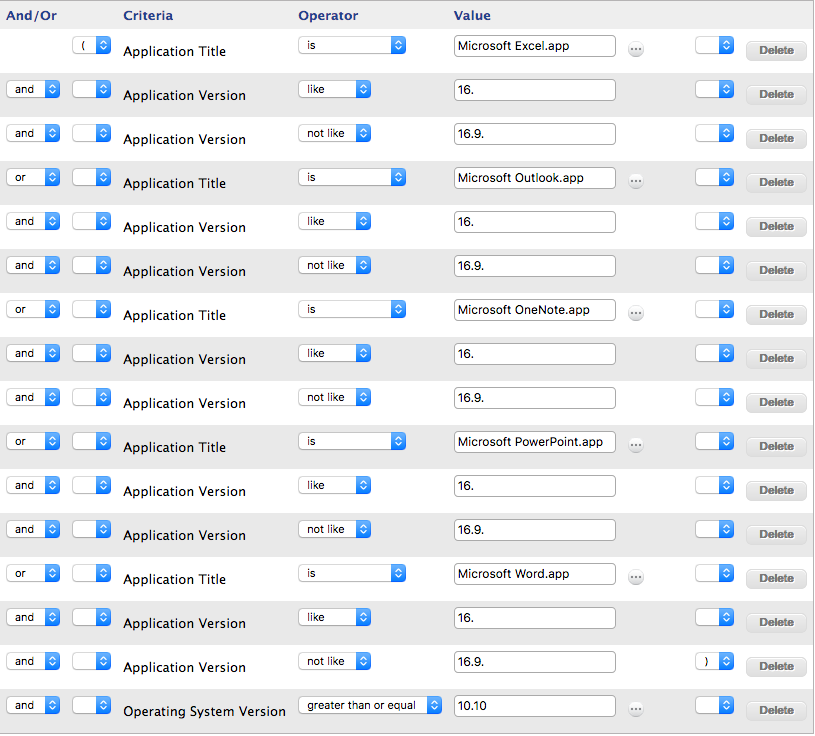Viewport: 815px width, 736px height.
Task: Delete the Microsoft Outlook.app criteria row
Action: [x=776, y=182]
